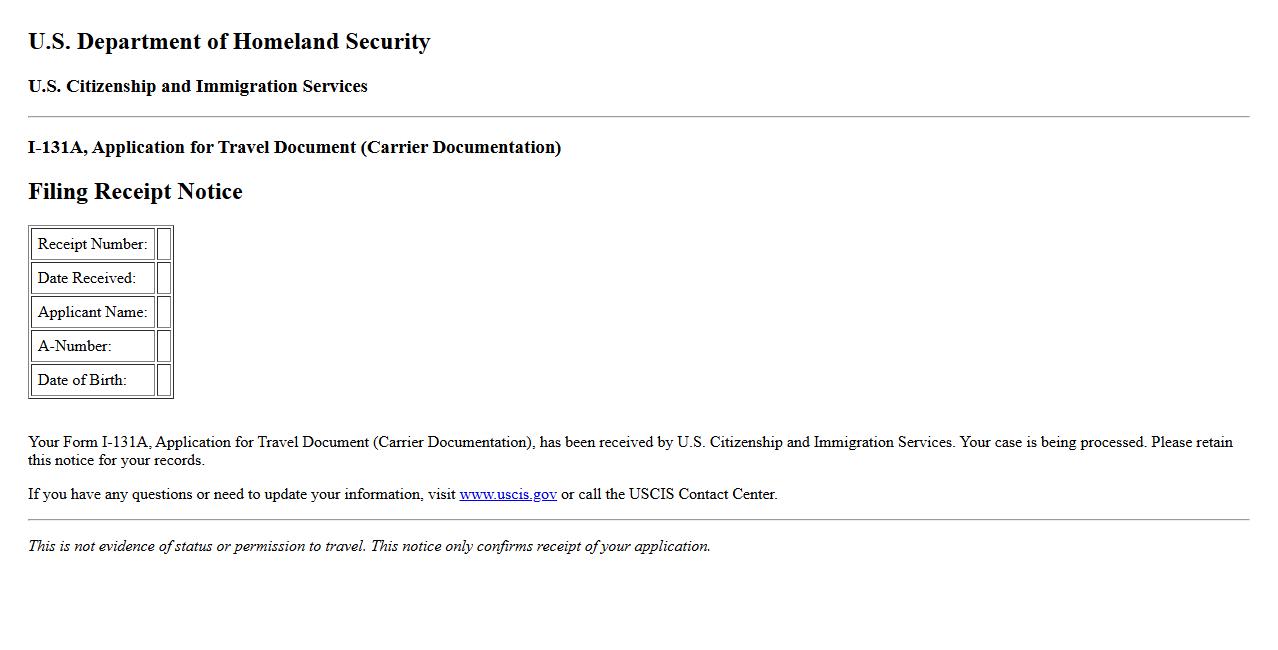Click the Filing Receipt Notice heading
The width and height of the screenshot is (1278, 650).
[135, 192]
